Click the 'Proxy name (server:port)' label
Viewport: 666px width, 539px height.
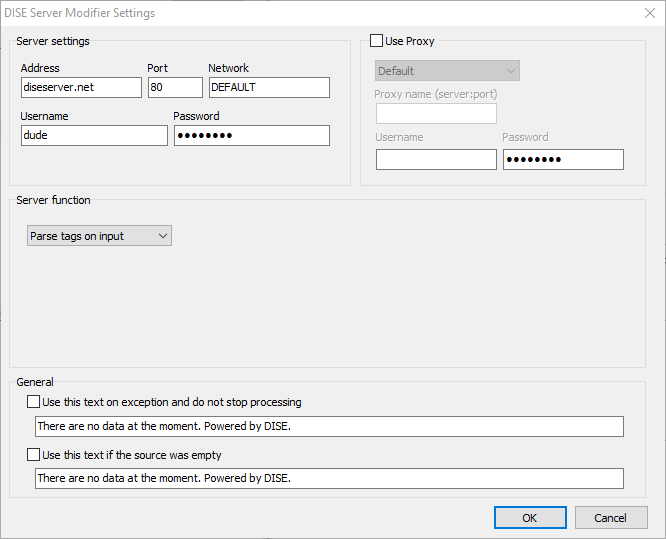coord(436,94)
